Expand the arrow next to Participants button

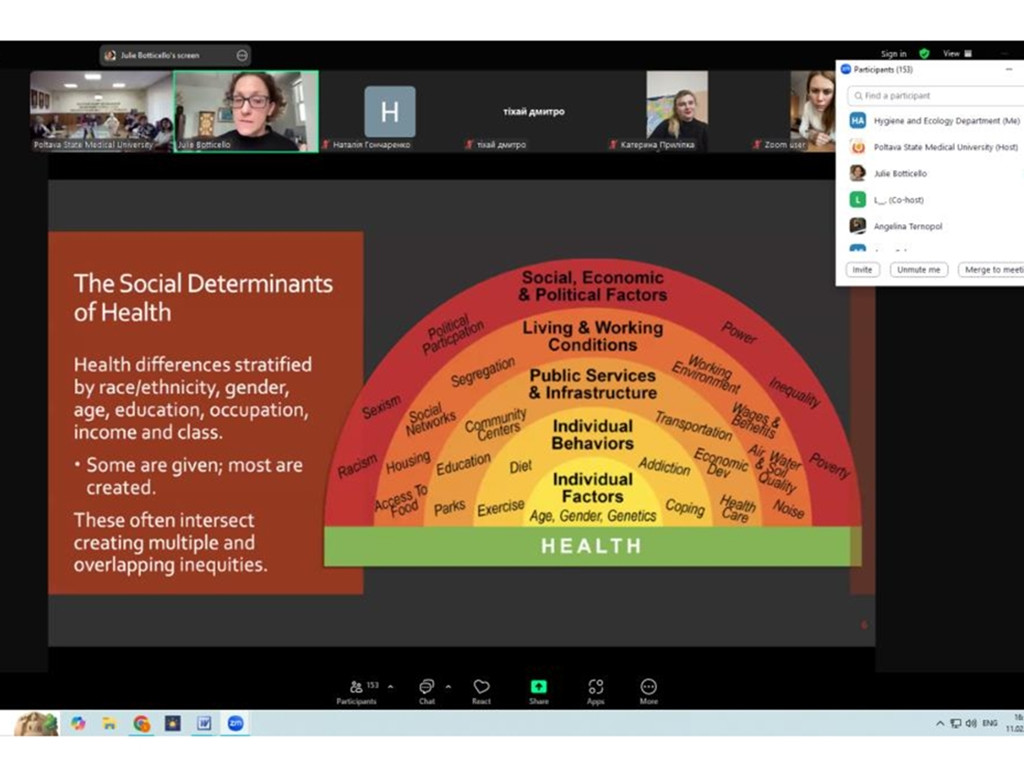(391, 686)
